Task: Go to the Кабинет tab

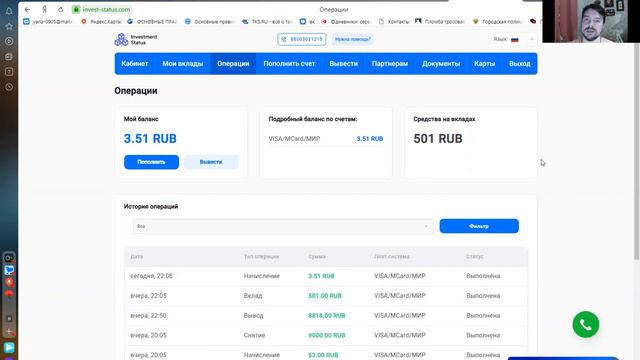Action: coord(135,64)
